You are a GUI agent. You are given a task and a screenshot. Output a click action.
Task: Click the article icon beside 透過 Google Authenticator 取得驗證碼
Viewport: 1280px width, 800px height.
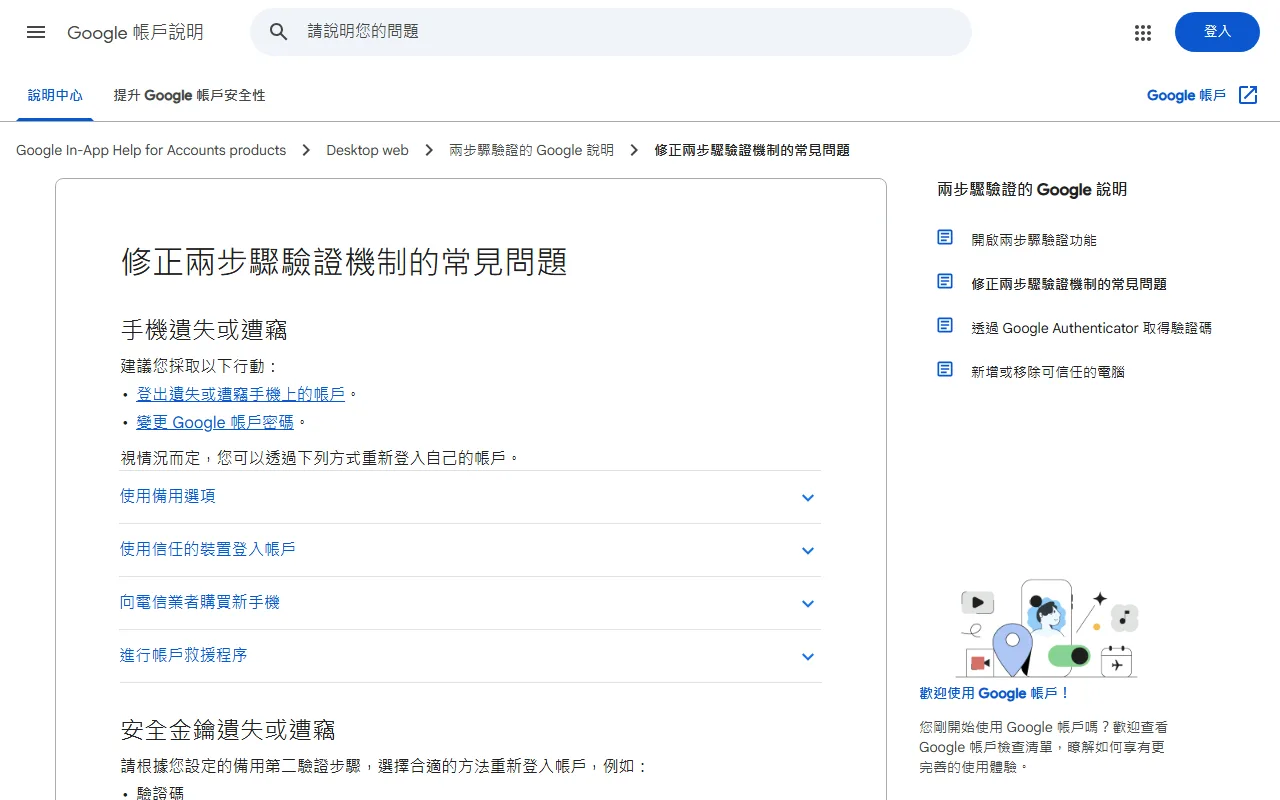tap(945, 326)
